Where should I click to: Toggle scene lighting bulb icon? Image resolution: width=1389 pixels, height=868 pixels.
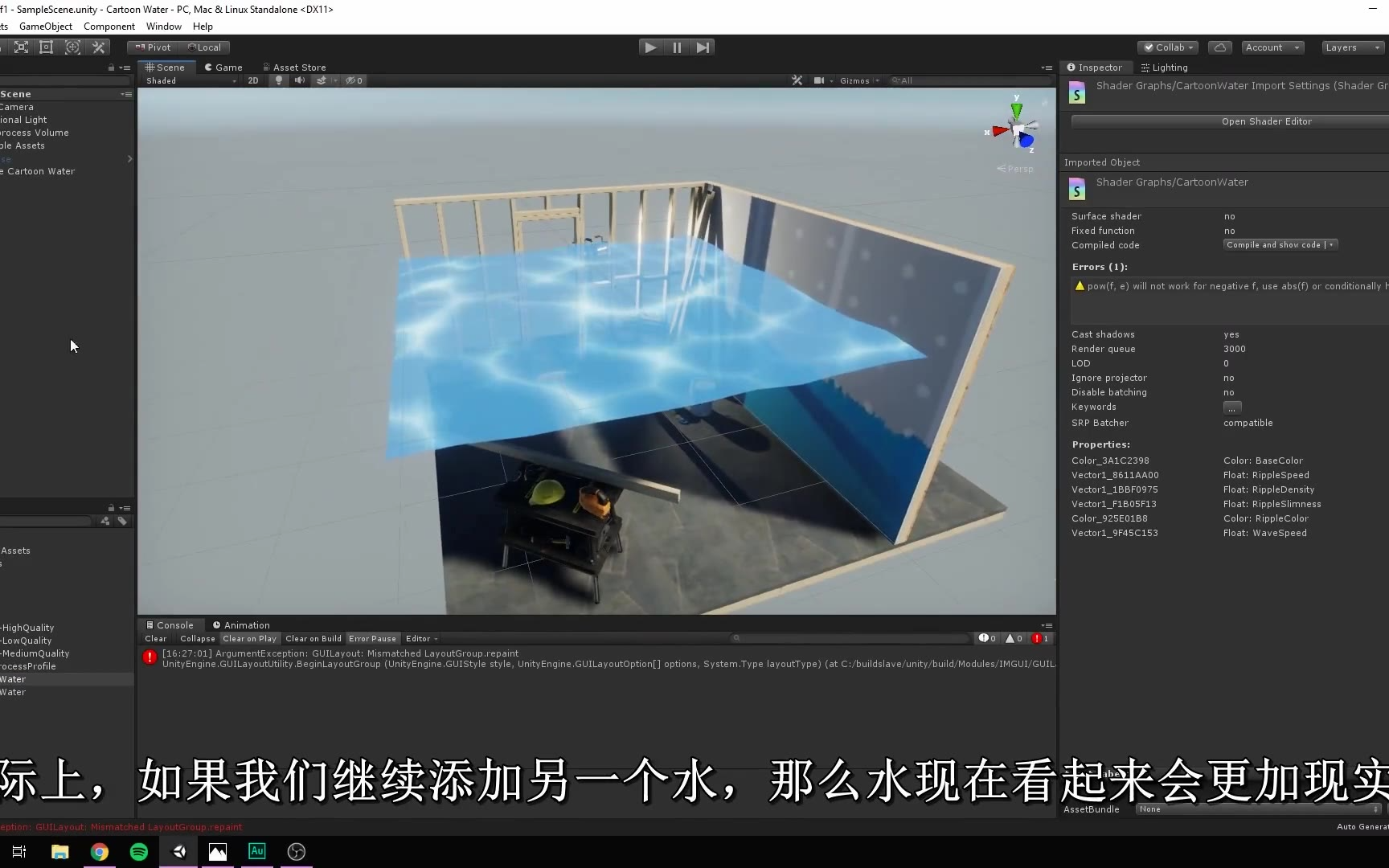click(279, 80)
